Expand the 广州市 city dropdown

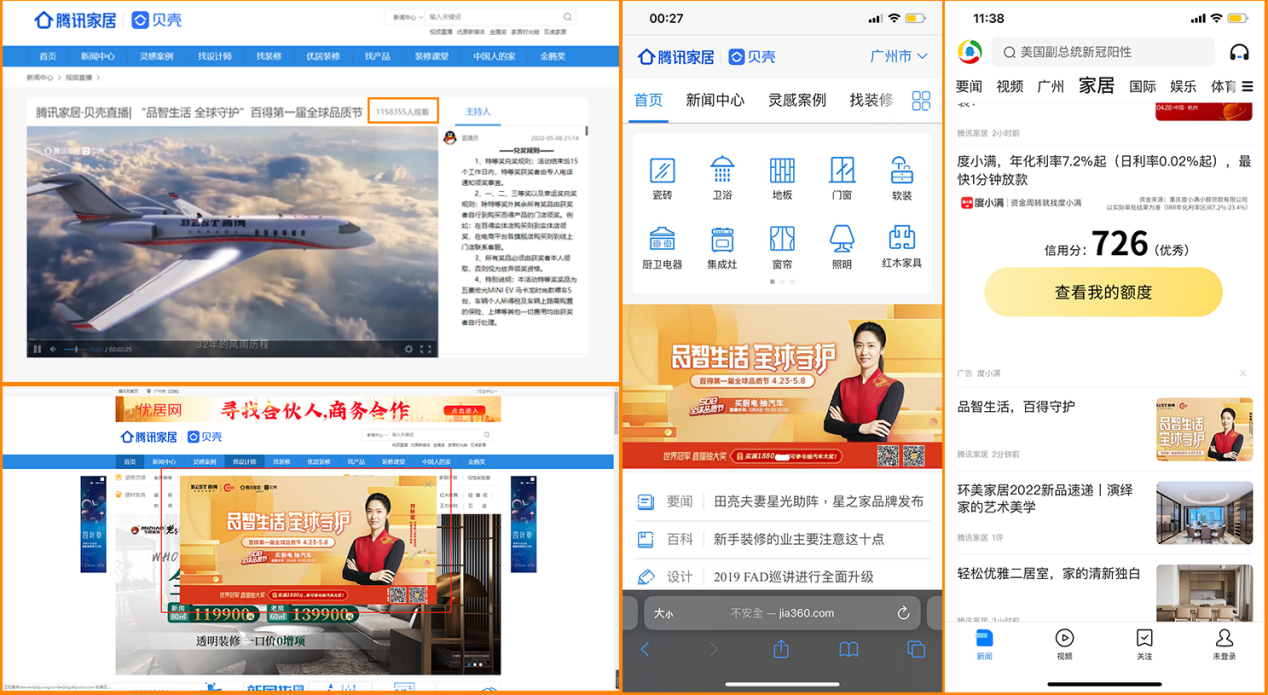click(899, 56)
